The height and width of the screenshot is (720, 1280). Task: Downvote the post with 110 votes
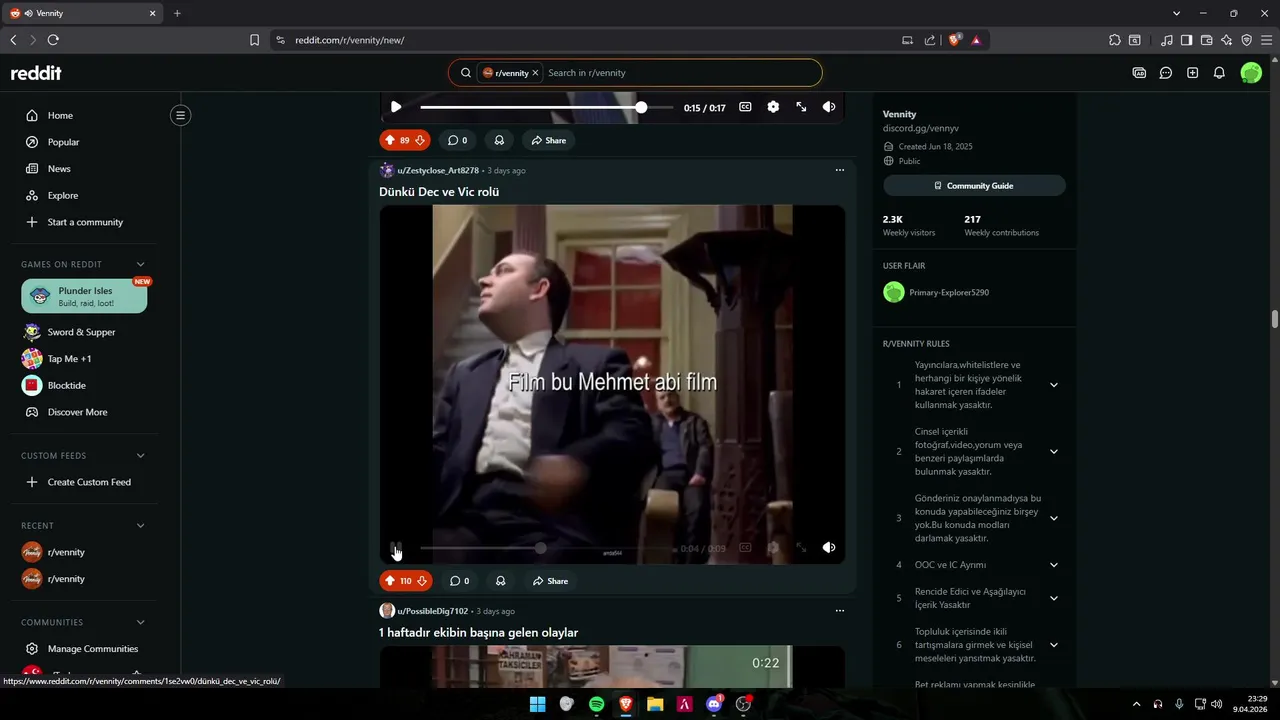pos(422,581)
